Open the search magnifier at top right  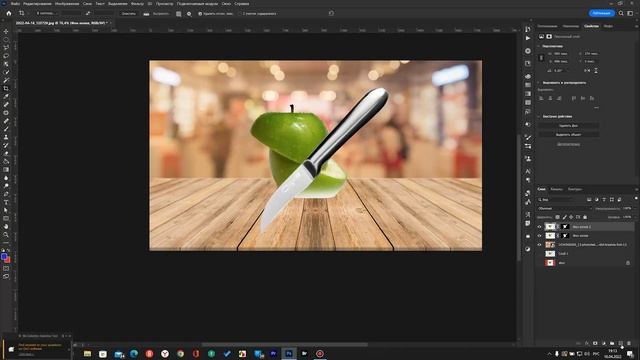point(621,13)
